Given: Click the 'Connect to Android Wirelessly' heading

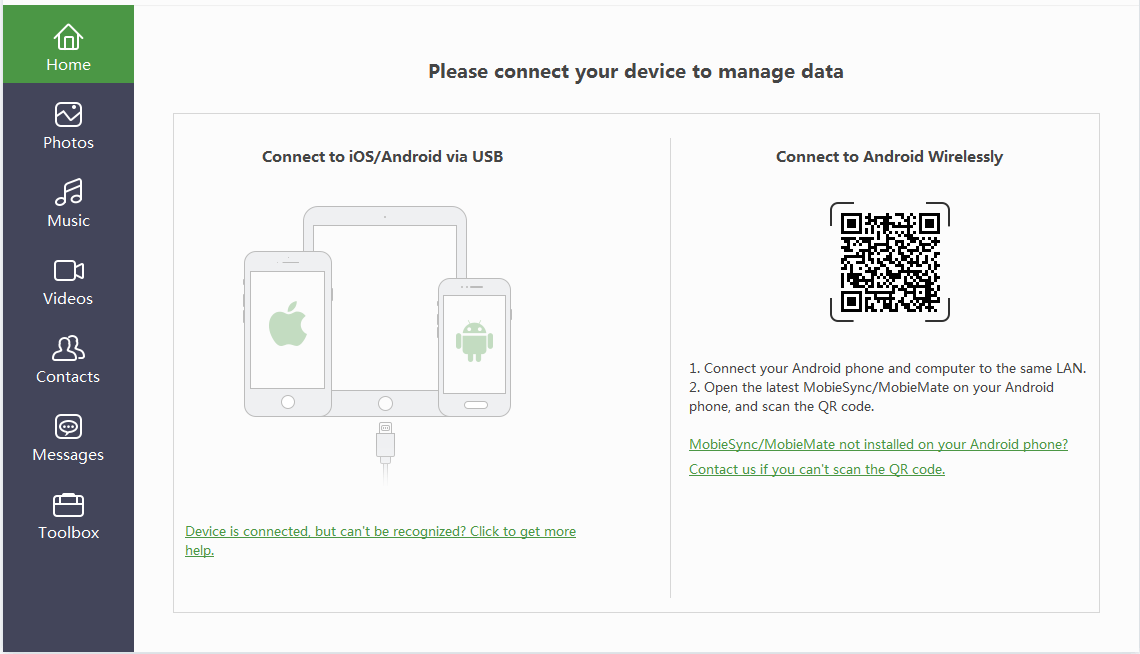Looking at the screenshot, I should (889, 156).
